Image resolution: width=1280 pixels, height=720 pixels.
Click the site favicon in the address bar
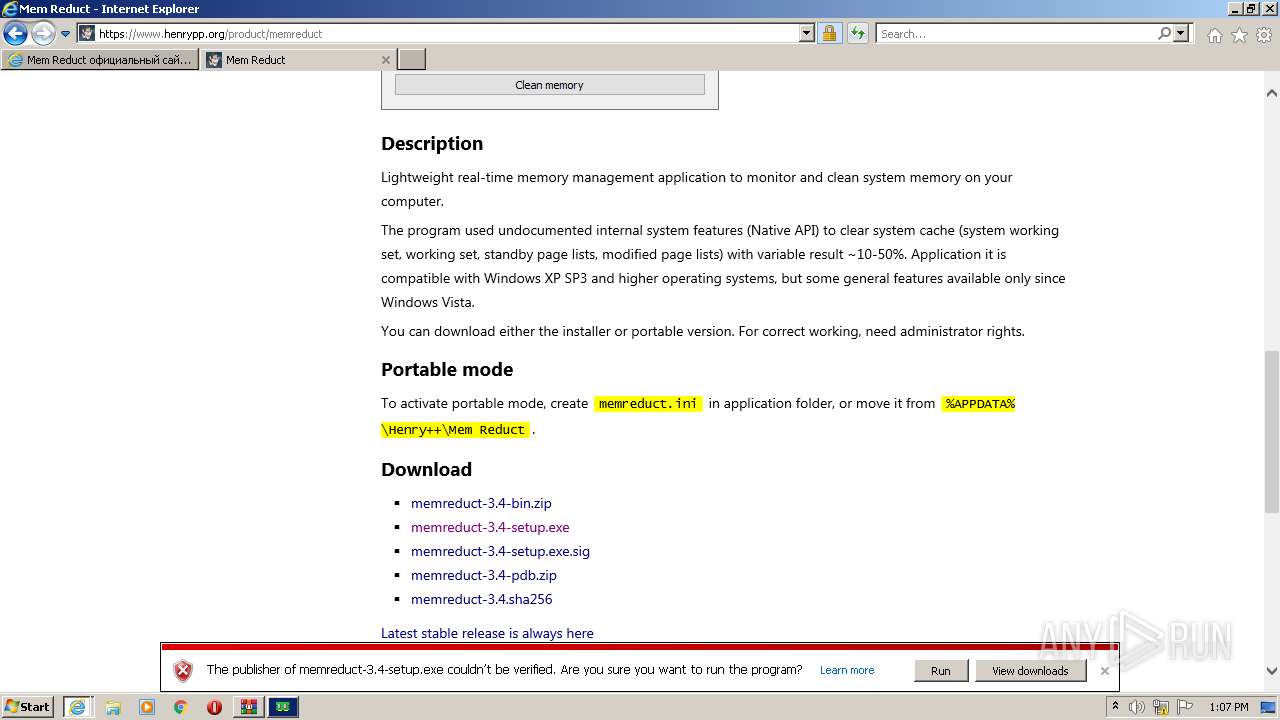click(87, 33)
